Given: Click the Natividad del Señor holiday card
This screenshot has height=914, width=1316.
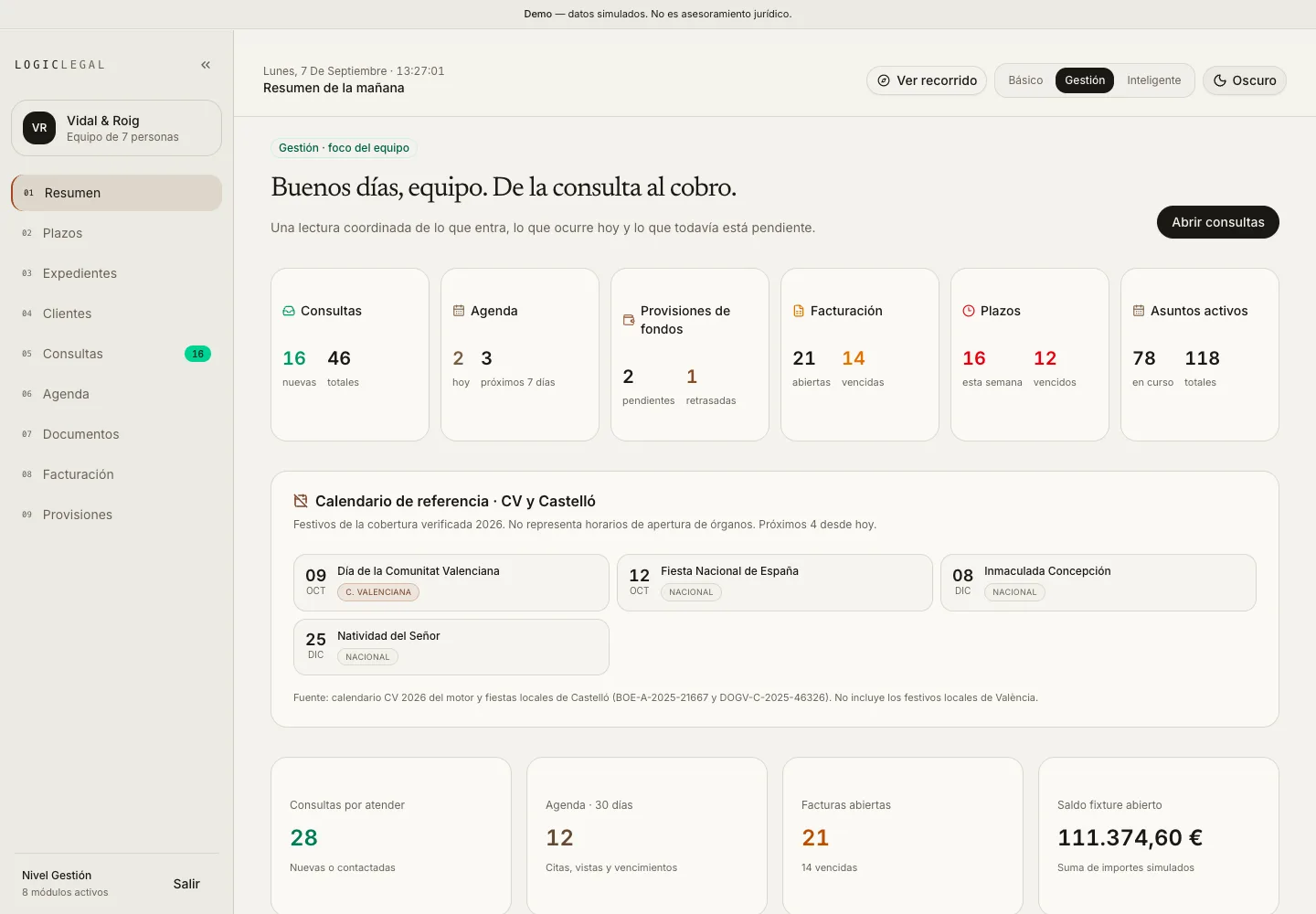Looking at the screenshot, I should (x=451, y=647).
